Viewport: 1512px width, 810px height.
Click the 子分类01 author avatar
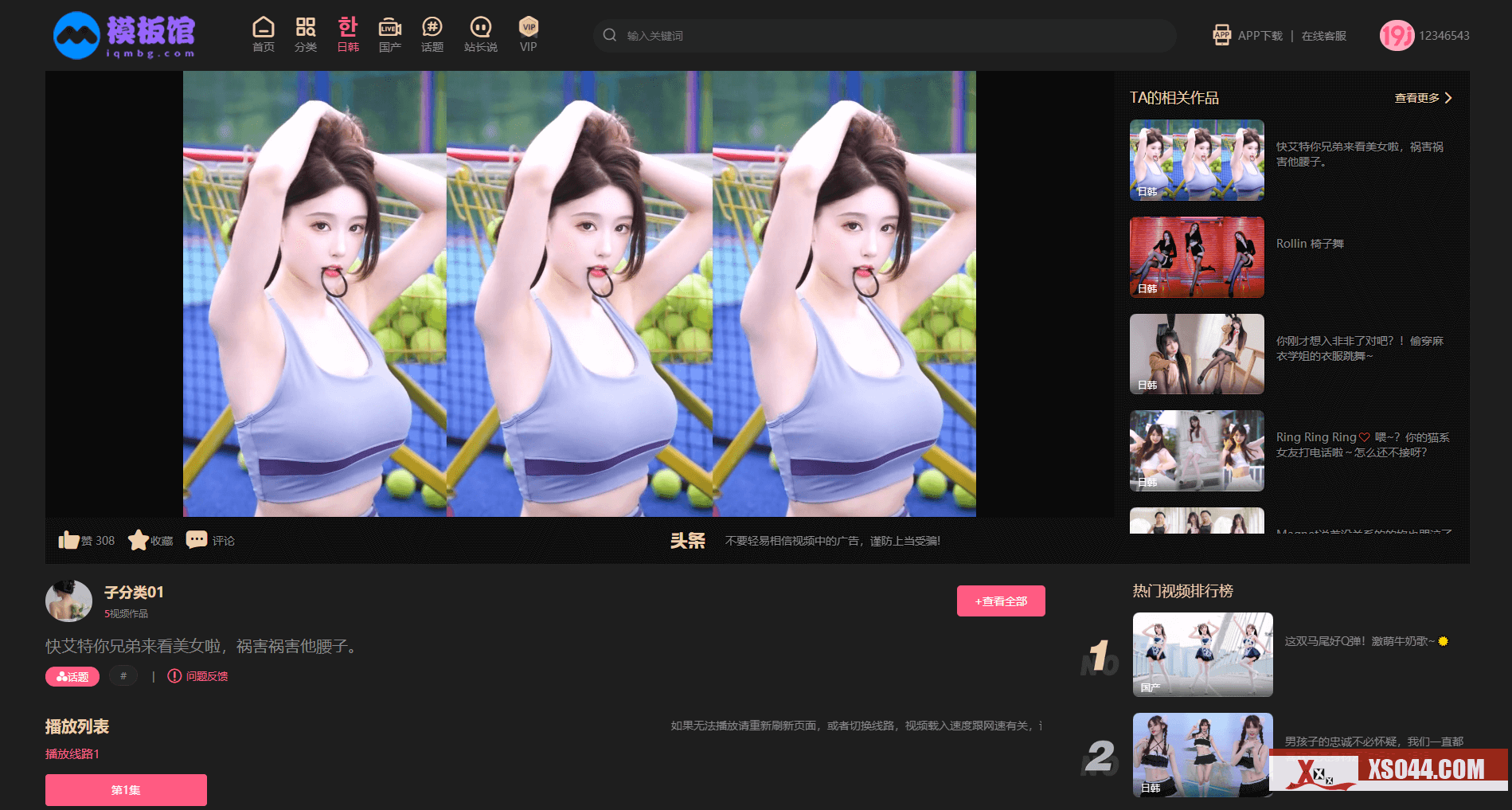68,601
